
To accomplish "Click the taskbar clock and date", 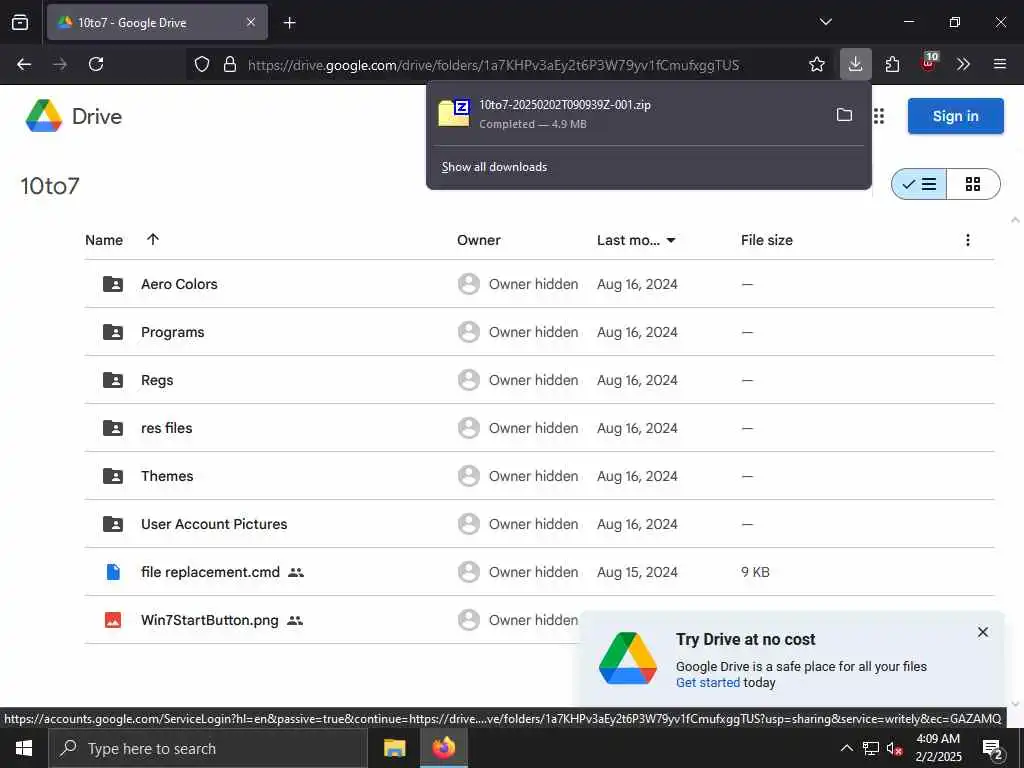I will pyautogui.click(x=938, y=748).
